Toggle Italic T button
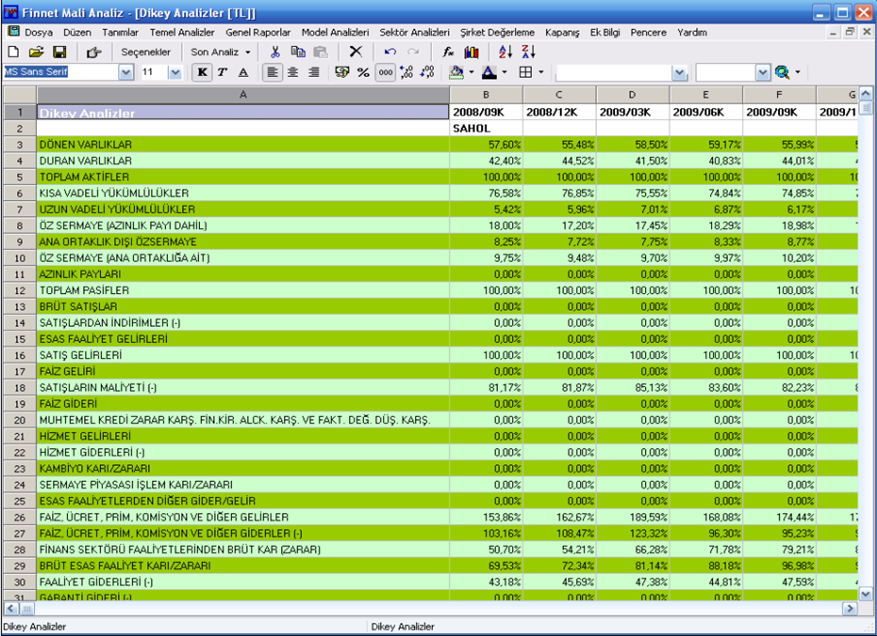The height and width of the screenshot is (636, 877). (x=222, y=72)
